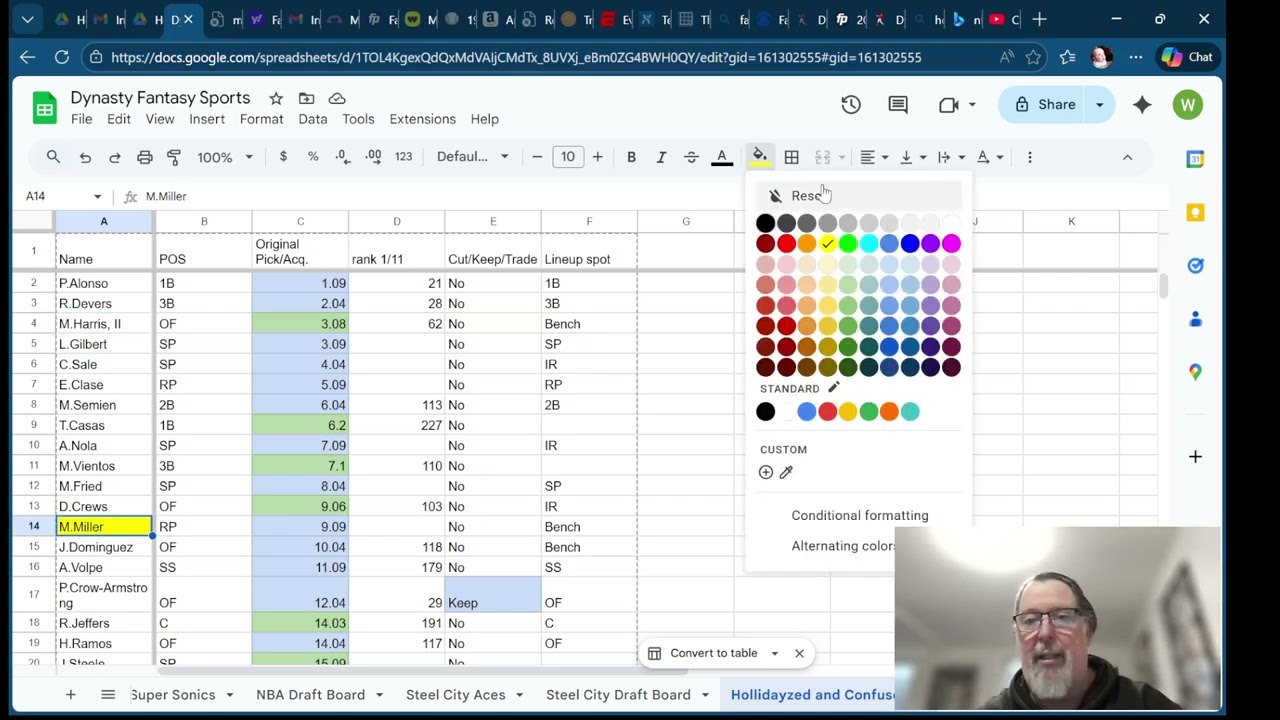Format cells as currency

[x=284, y=157]
